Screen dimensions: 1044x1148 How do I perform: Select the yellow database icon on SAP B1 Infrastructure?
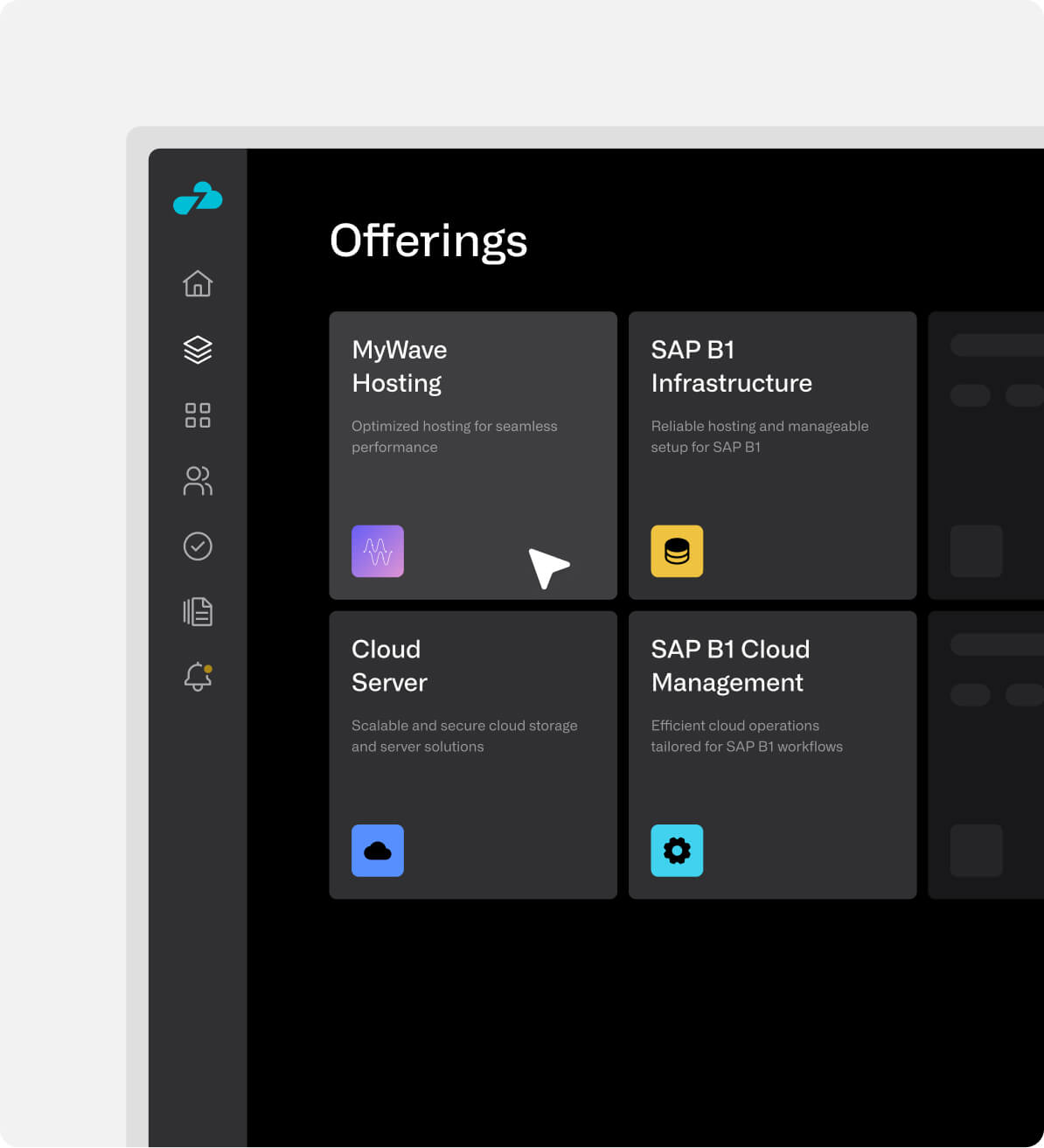(677, 551)
